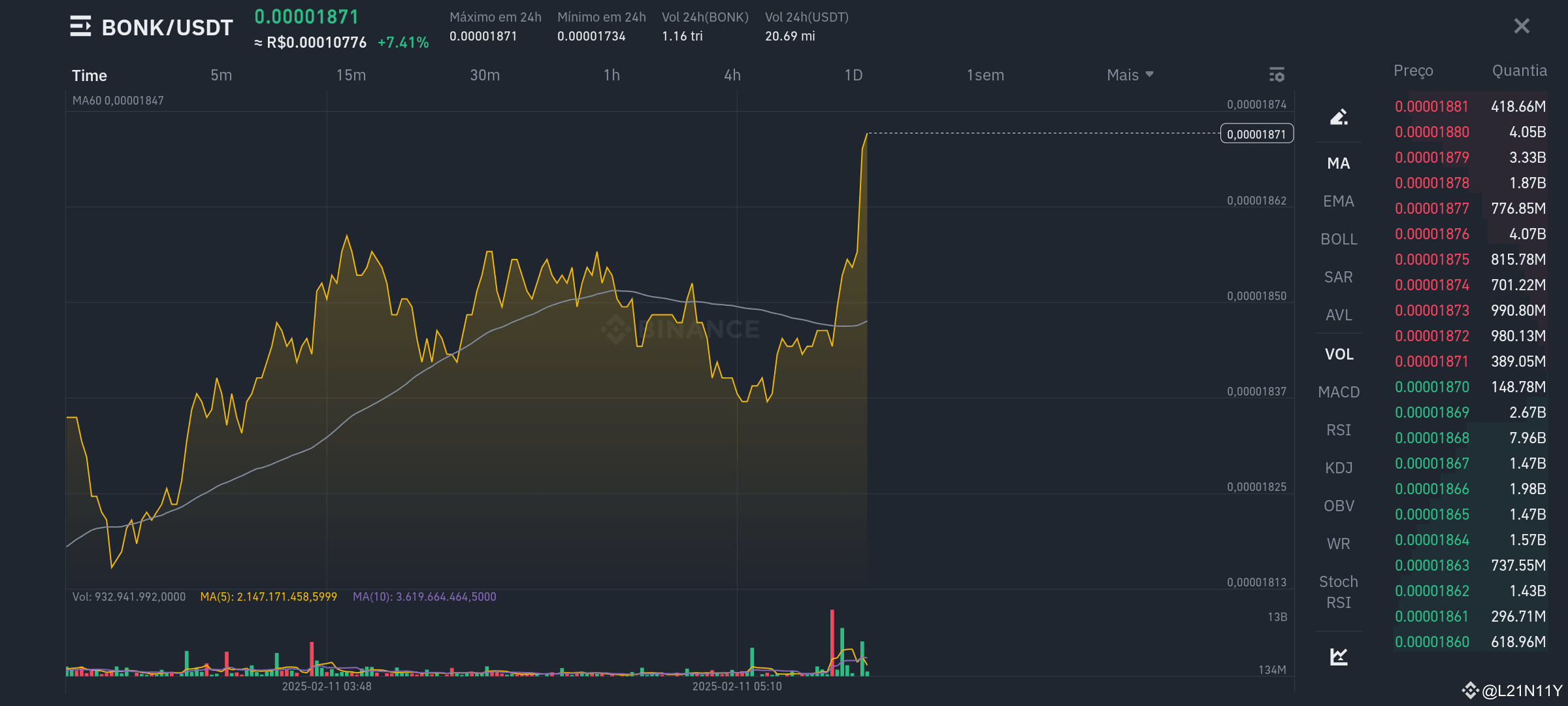1568x706 pixels.
Task: Enable the EMA indicator overlay
Action: 1339,201
